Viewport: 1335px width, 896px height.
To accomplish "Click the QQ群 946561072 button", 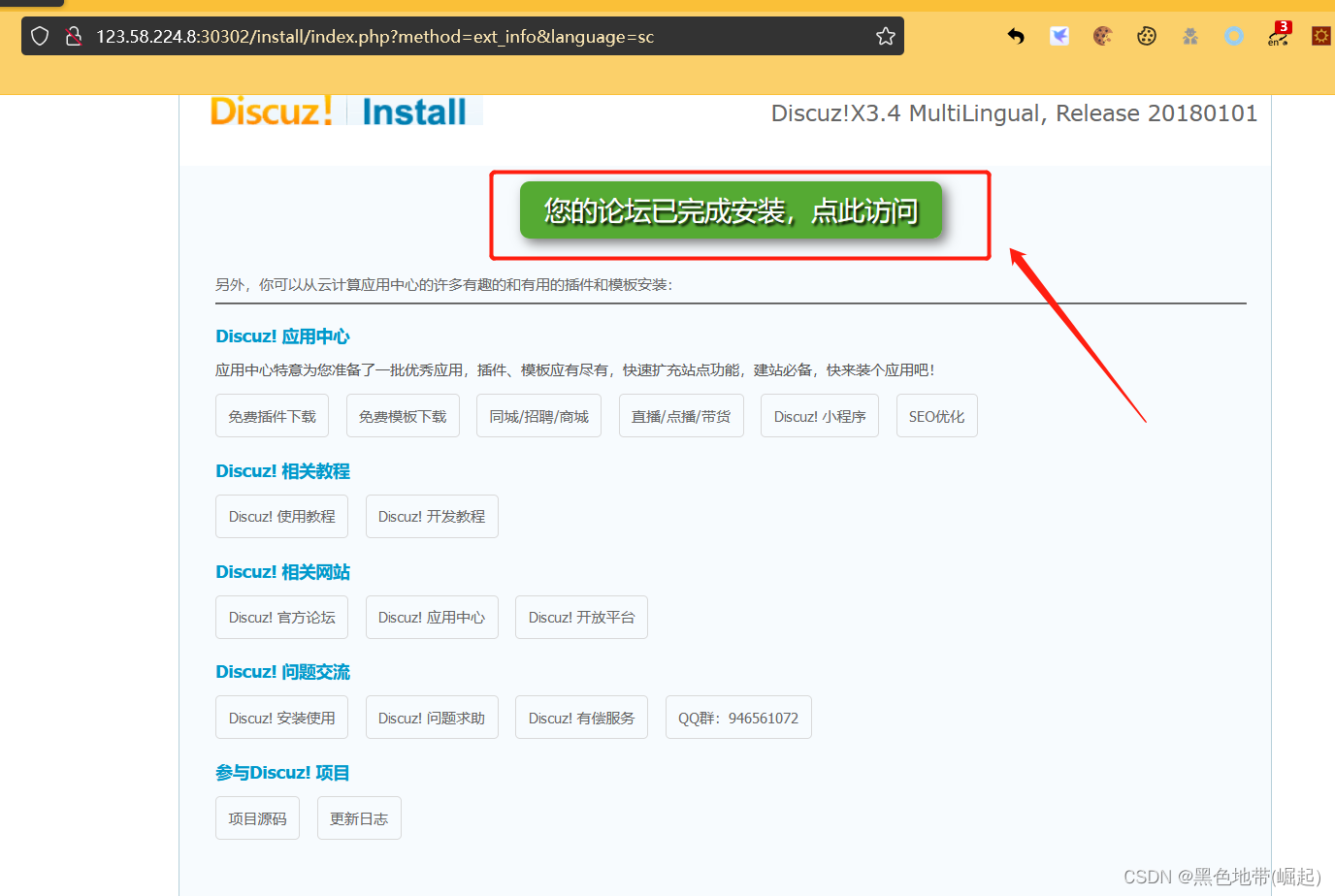I will coord(738,717).
